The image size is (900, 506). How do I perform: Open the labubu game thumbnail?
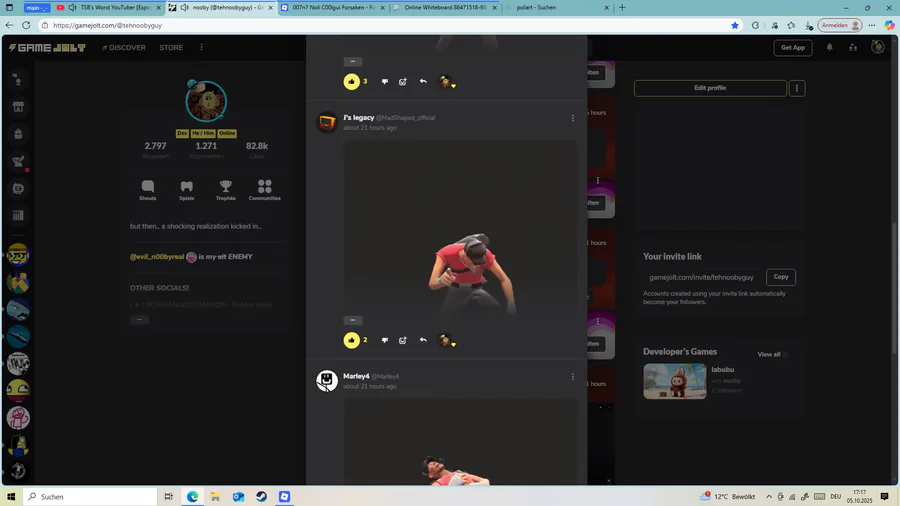click(x=674, y=381)
